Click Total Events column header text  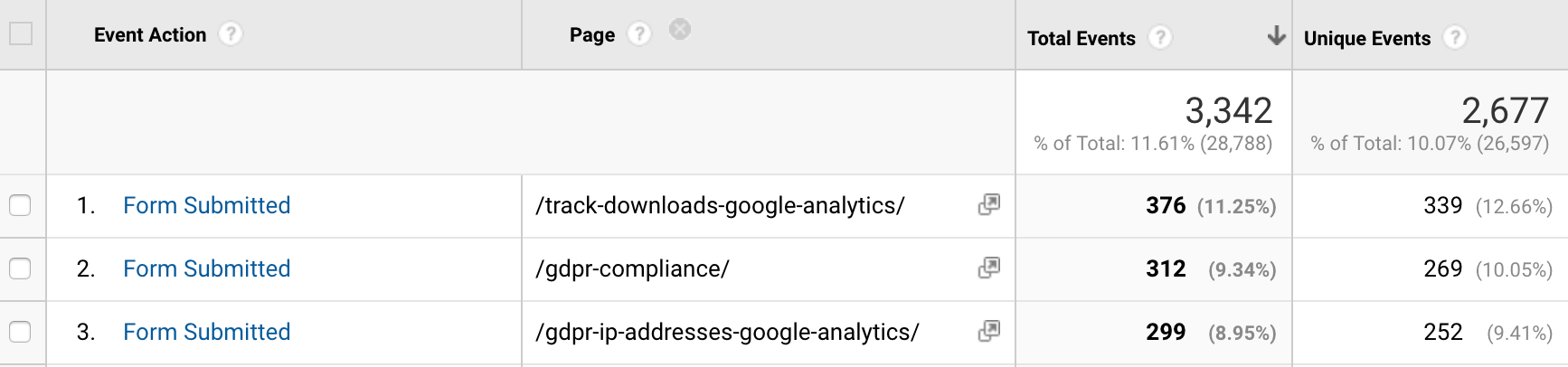[1082, 38]
